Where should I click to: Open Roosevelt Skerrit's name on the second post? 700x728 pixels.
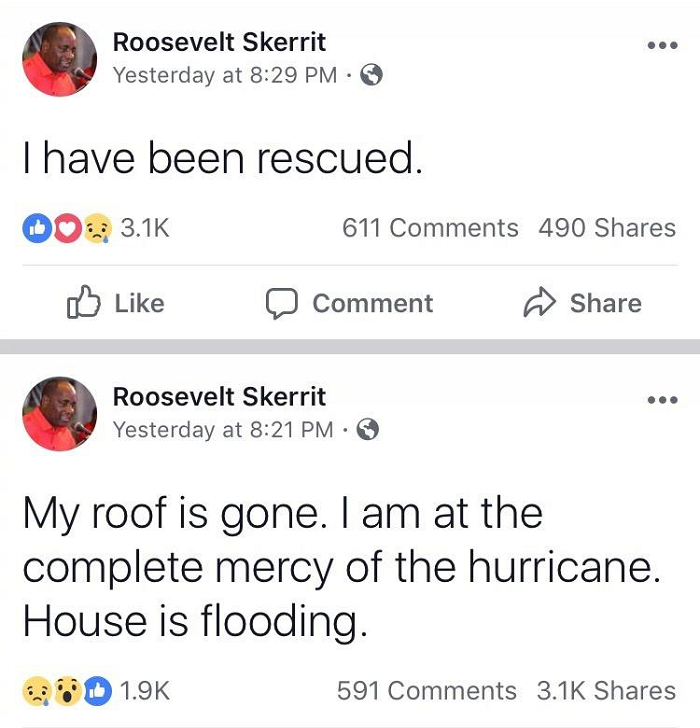click(x=219, y=396)
